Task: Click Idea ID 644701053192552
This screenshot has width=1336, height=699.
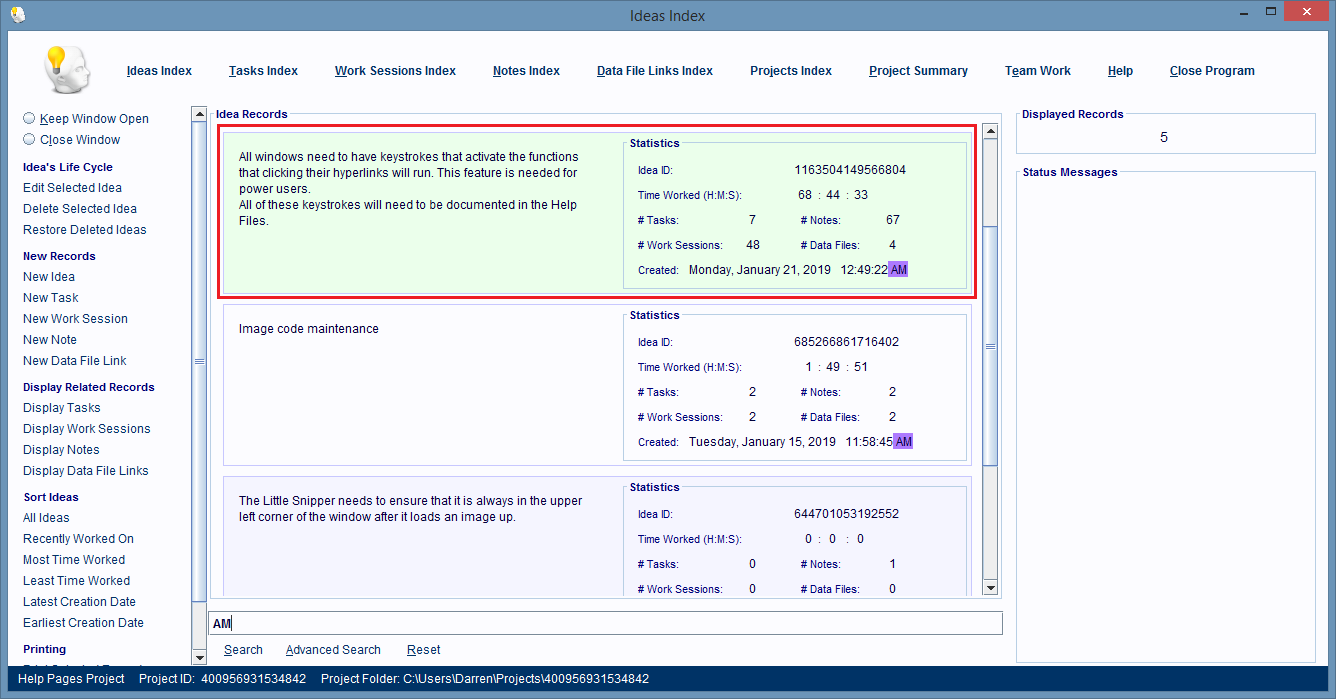Action: (x=846, y=514)
